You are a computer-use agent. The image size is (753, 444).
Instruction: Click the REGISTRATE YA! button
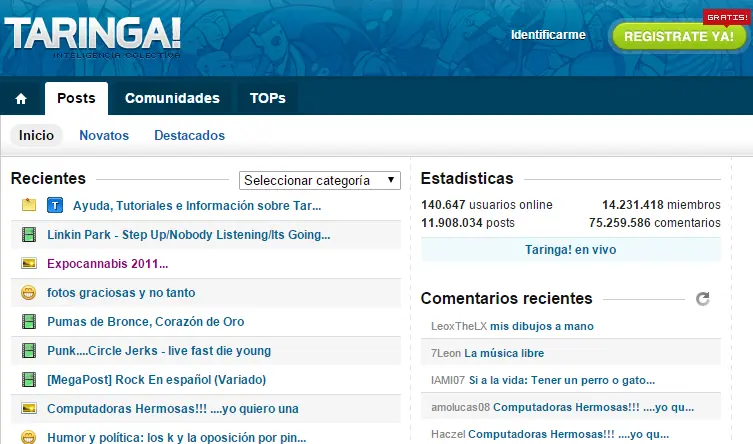pyautogui.click(x=679, y=36)
